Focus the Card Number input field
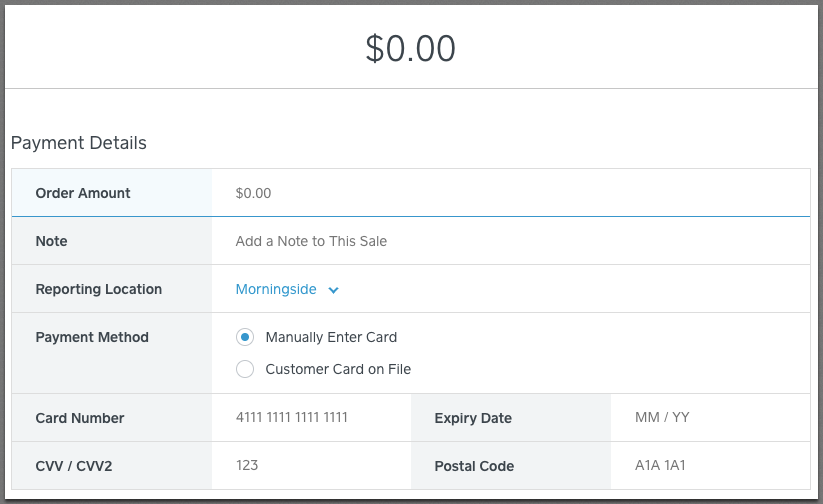Screen dimensions: 823x504 311,418
